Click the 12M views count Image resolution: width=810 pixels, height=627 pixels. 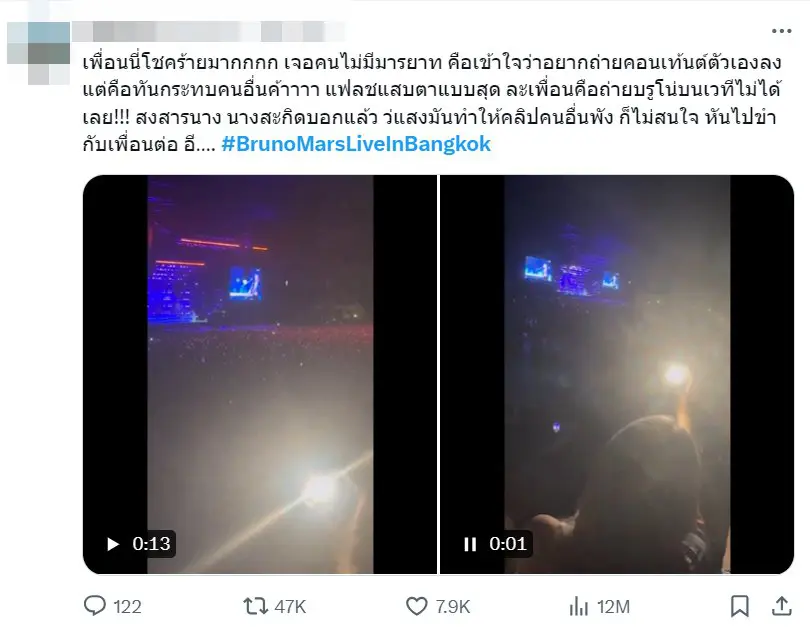pos(613,606)
